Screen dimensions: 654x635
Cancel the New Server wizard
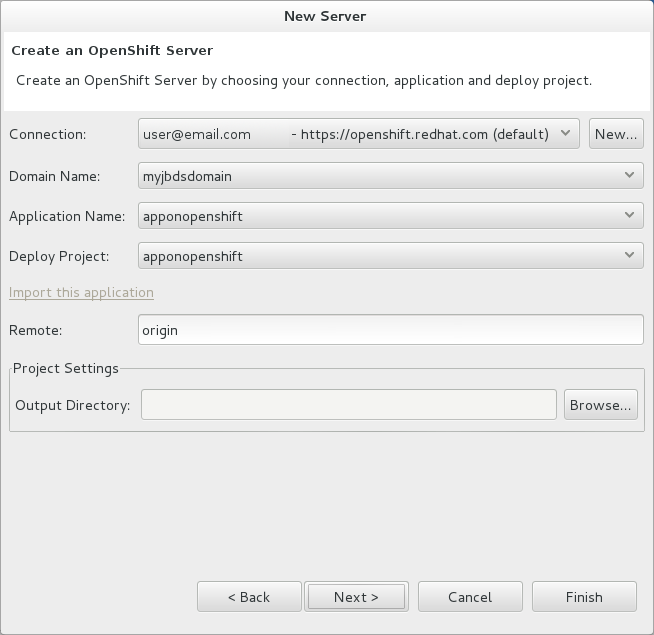470,597
